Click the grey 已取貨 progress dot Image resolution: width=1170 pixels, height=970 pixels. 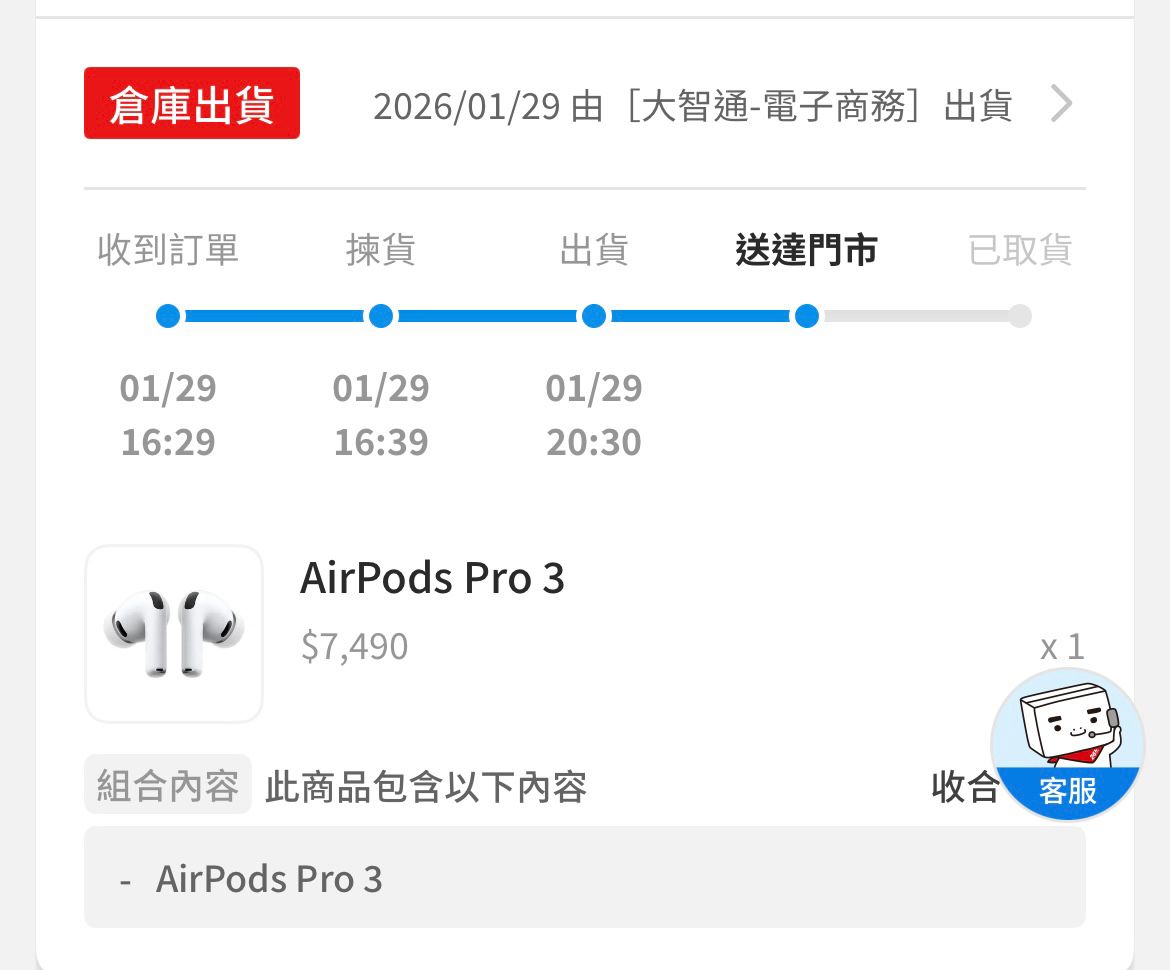coord(1020,317)
